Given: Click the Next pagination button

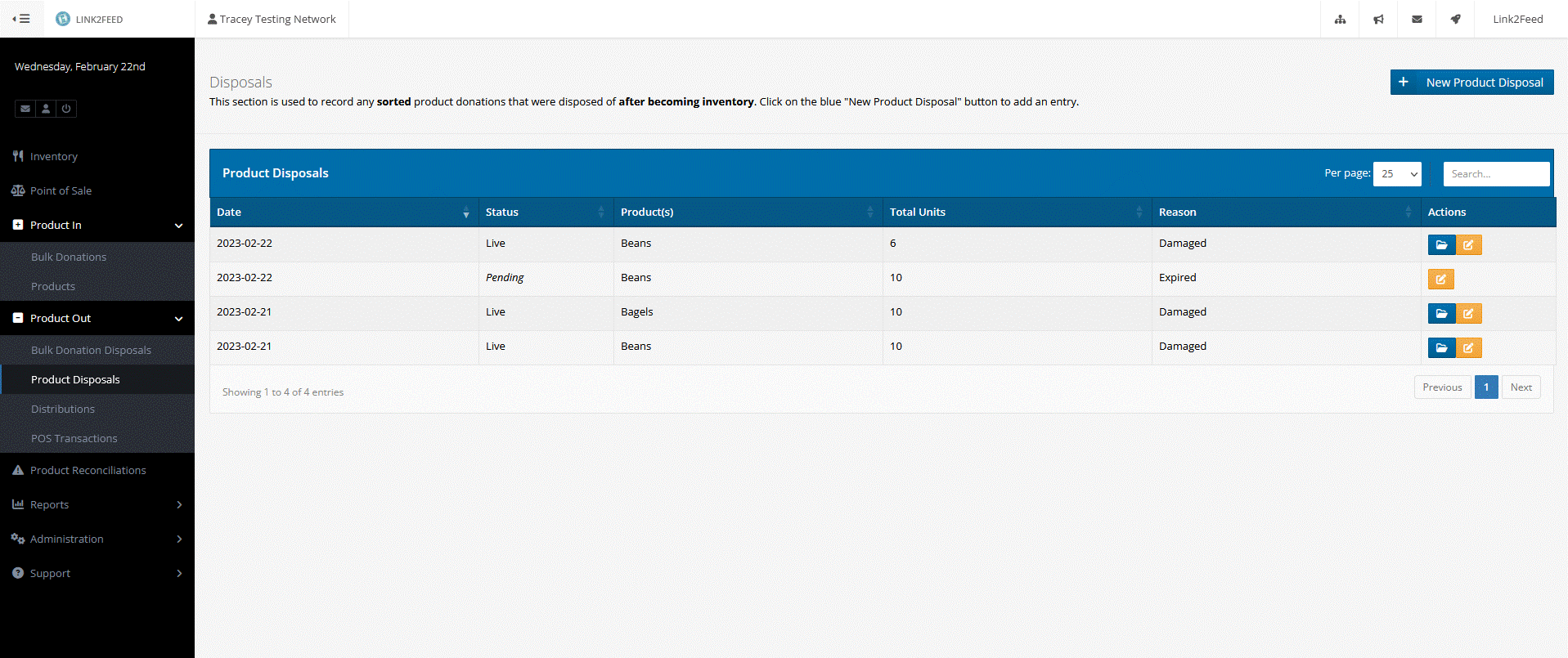Looking at the screenshot, I should 1521,387.
